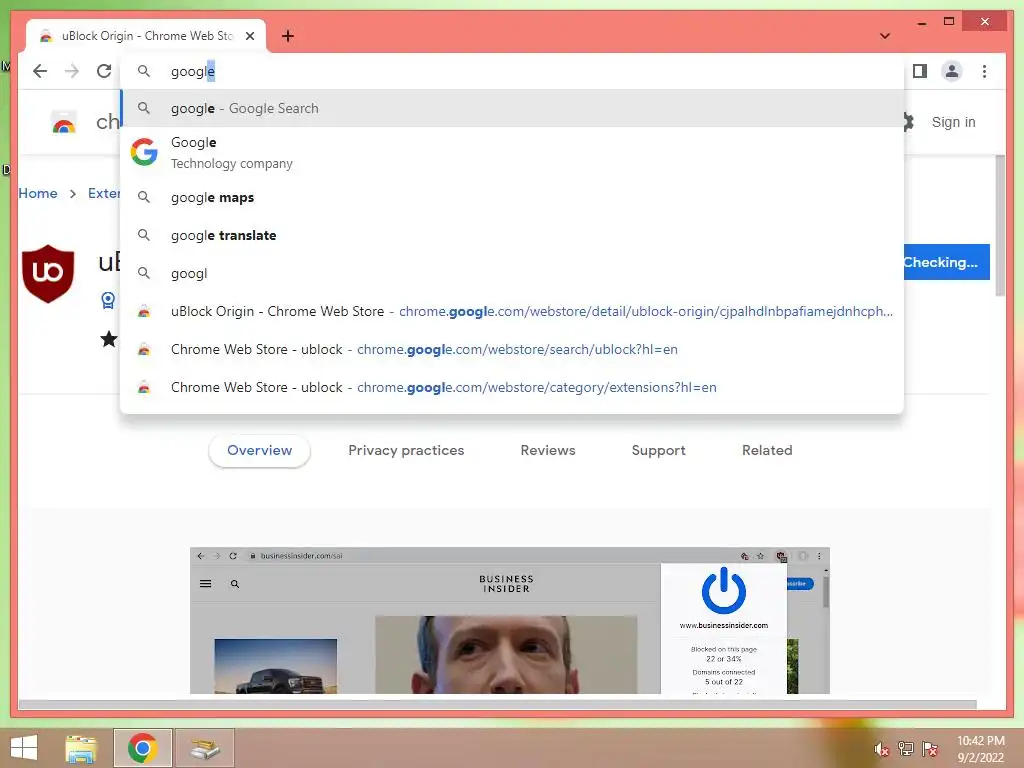Click the blue 'Checking...' button
Viewport: 1024px width, 768px height.
(x=947, y=262)
